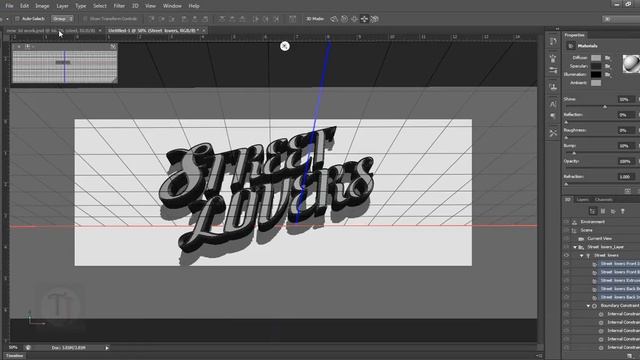Select the Pan 3D object mode icon

point(354,19)
